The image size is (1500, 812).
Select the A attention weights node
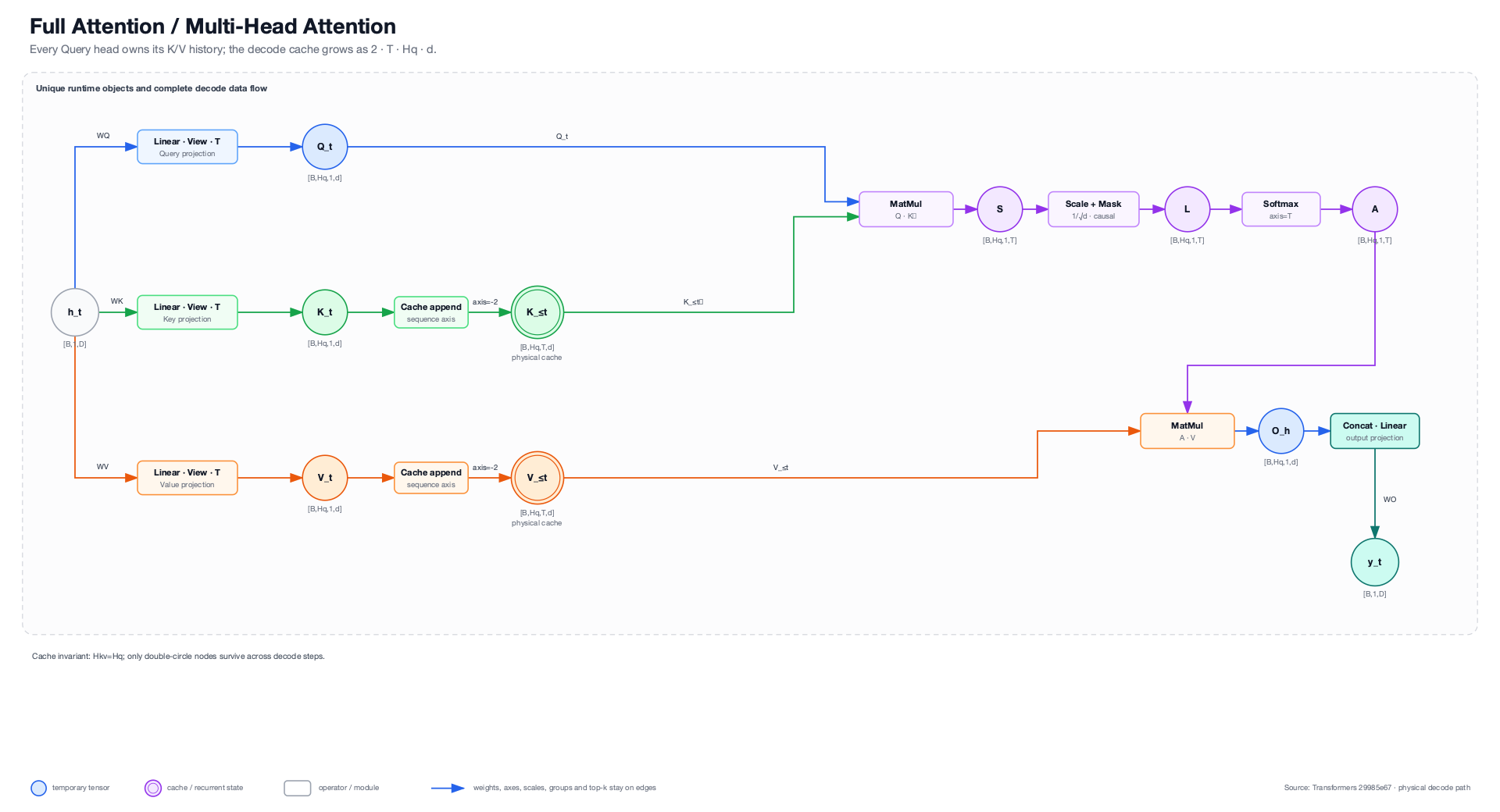pyautogui.click(x=1375, y=209)
